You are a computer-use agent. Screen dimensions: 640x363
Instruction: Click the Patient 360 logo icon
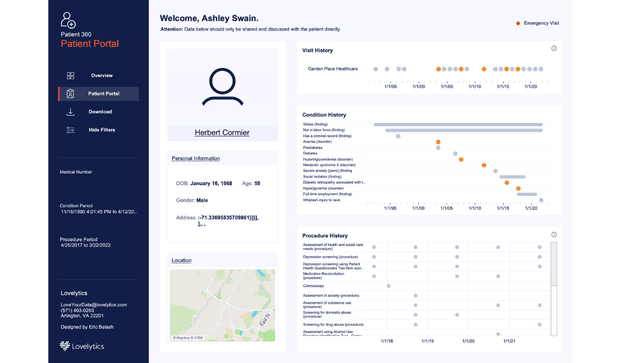coord(68,20)
